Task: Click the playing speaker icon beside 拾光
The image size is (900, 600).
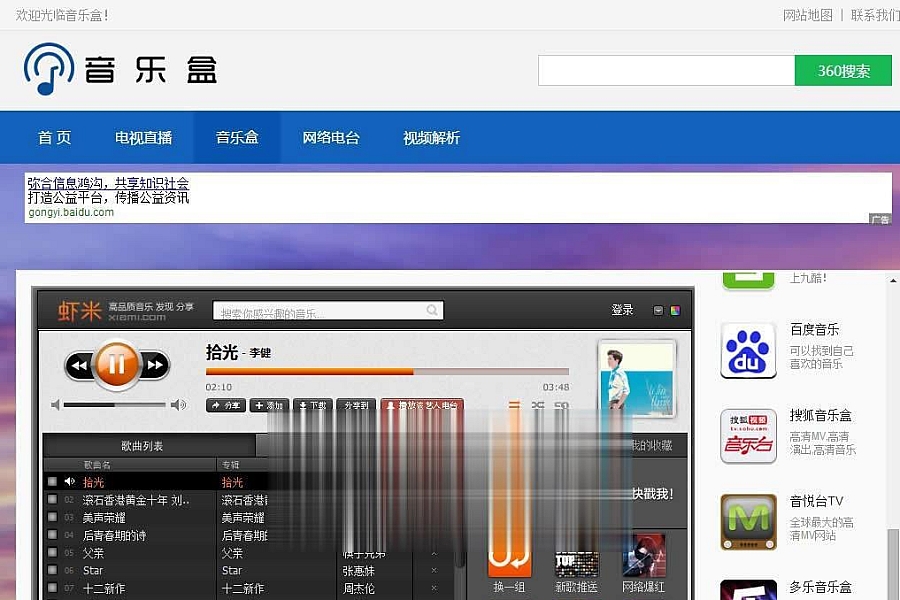Action: click(69, 481)
